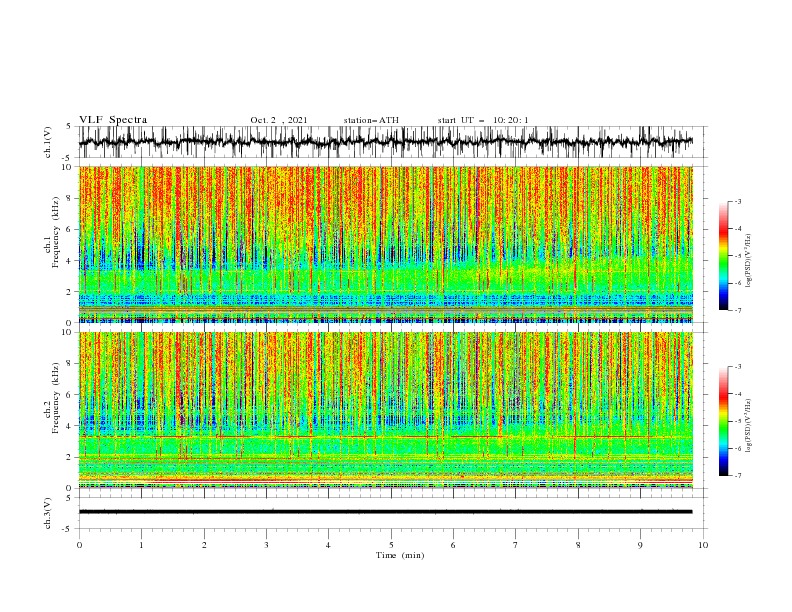The height and width of the screenshot is (612, 792).
Task: Click time axis tick label '5'
Action: [391, 545]
